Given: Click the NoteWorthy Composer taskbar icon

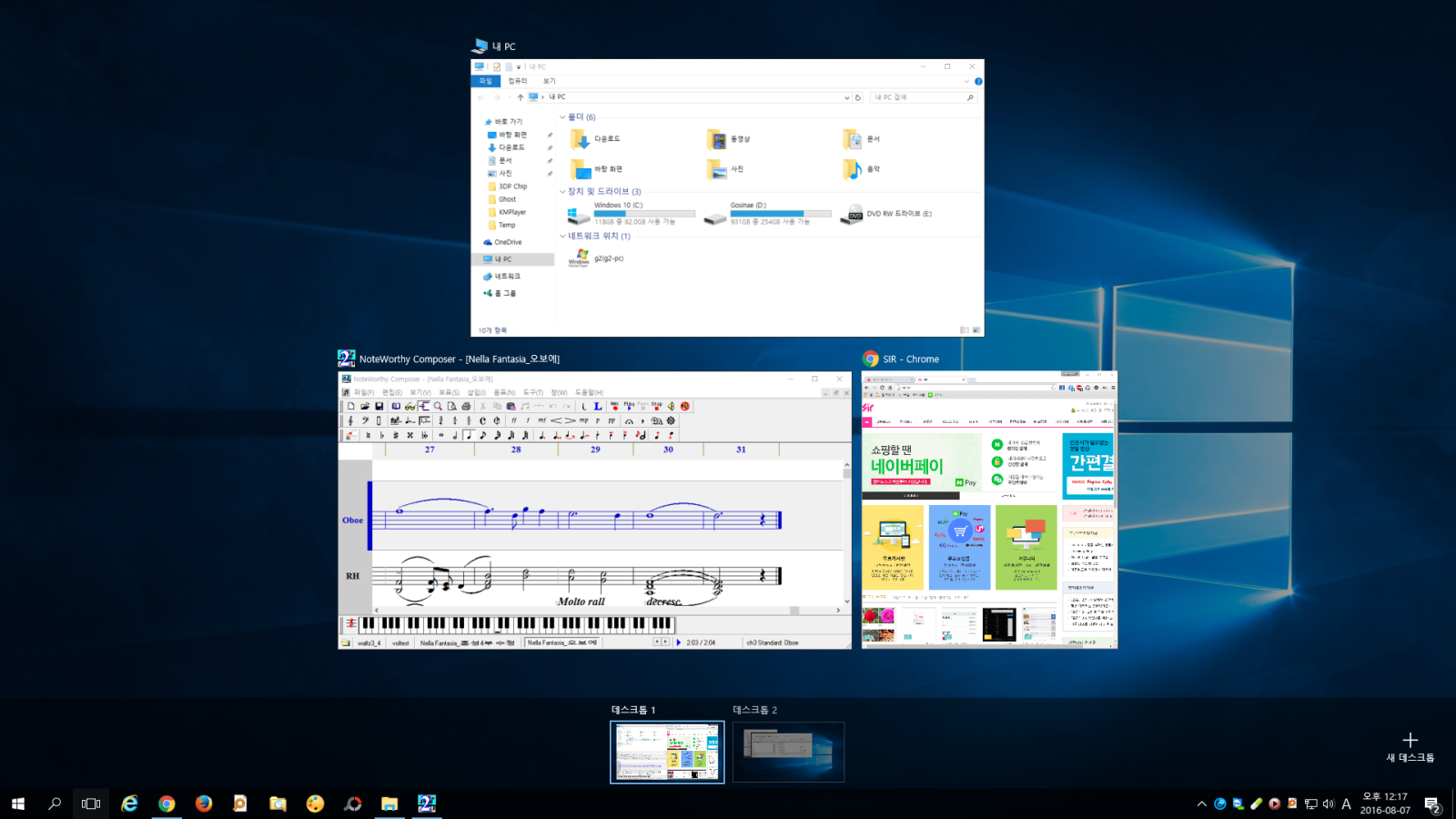Looking at the screenshot, I should (x=426, y=804).
